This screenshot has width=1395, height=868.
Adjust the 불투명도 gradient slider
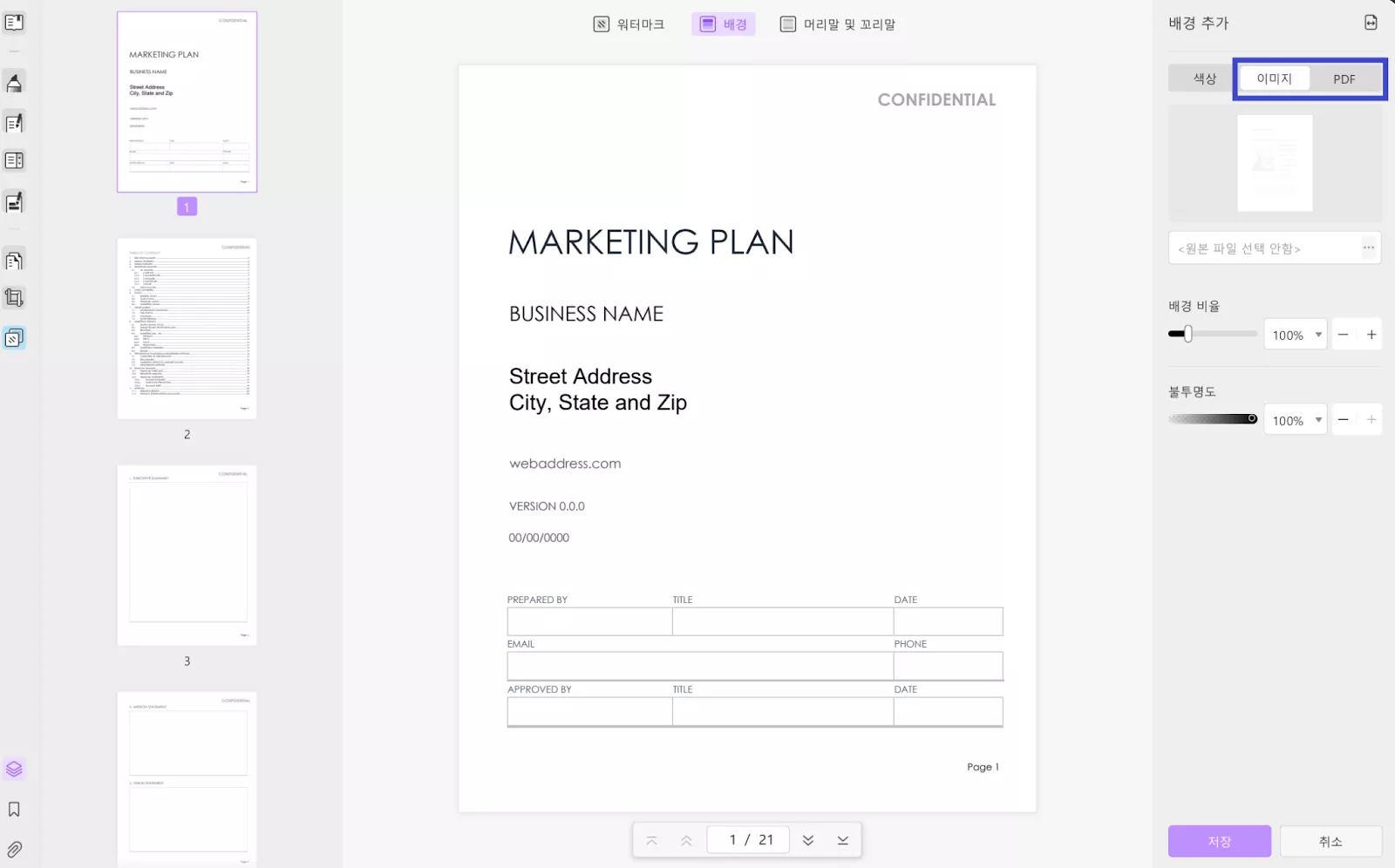pyautogui.click(x=1213, y=419)
